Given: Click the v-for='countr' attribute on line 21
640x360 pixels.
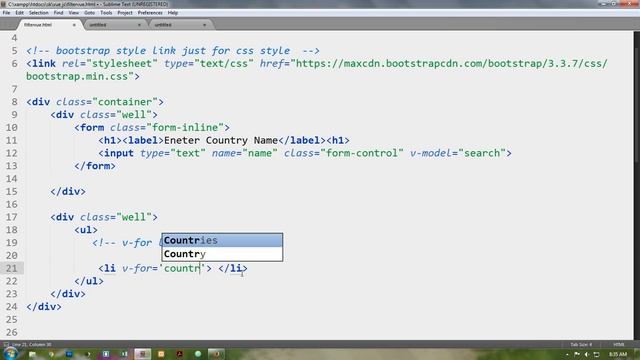Looking at the screenshot, I should point(164,268).
